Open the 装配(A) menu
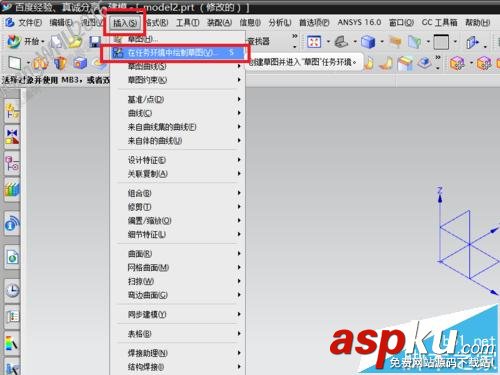500x375 pixels. point(219,23)
